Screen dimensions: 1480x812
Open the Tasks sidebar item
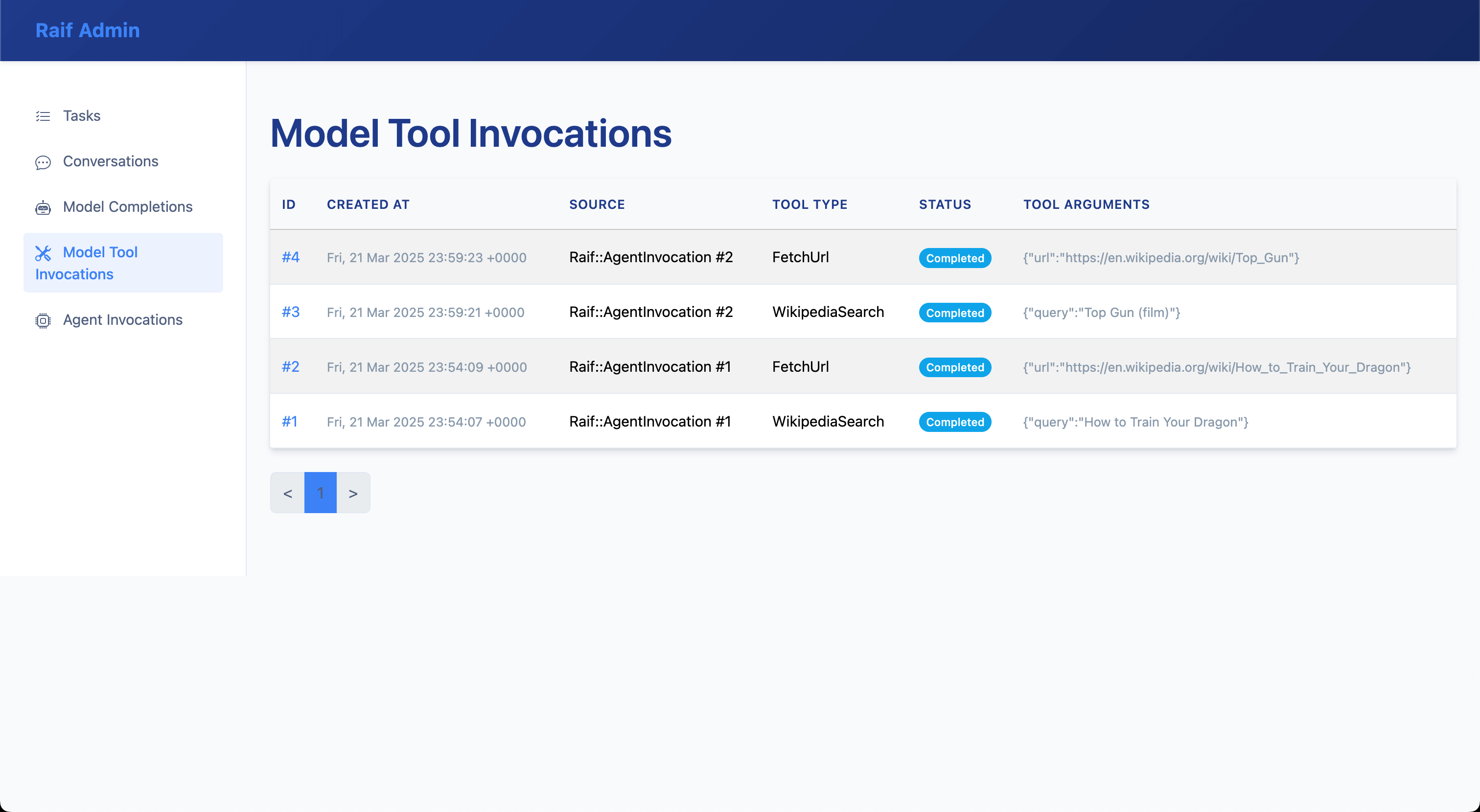[123, 116]
